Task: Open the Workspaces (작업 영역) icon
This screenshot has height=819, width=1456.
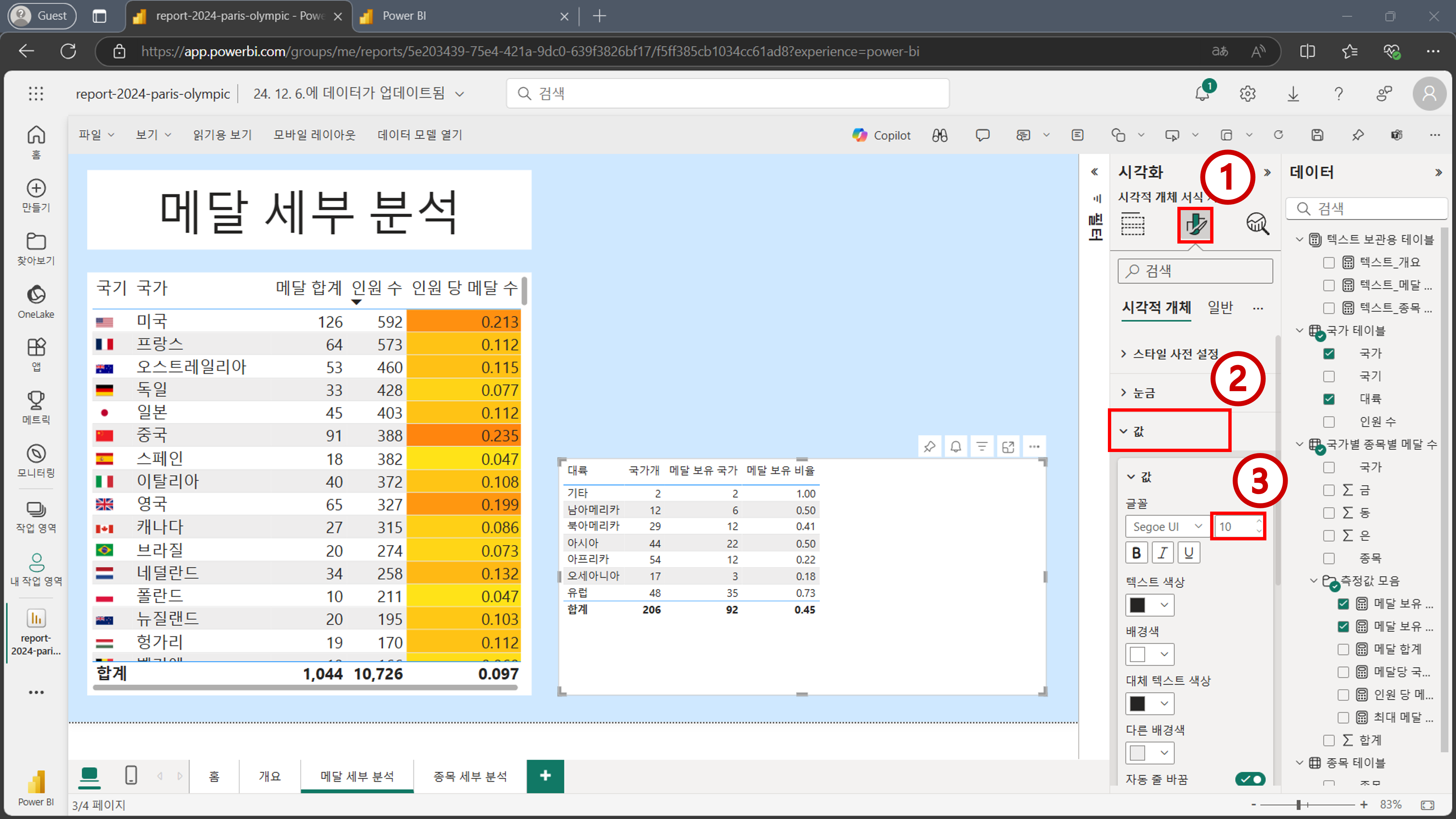Action: pos(36,509)
